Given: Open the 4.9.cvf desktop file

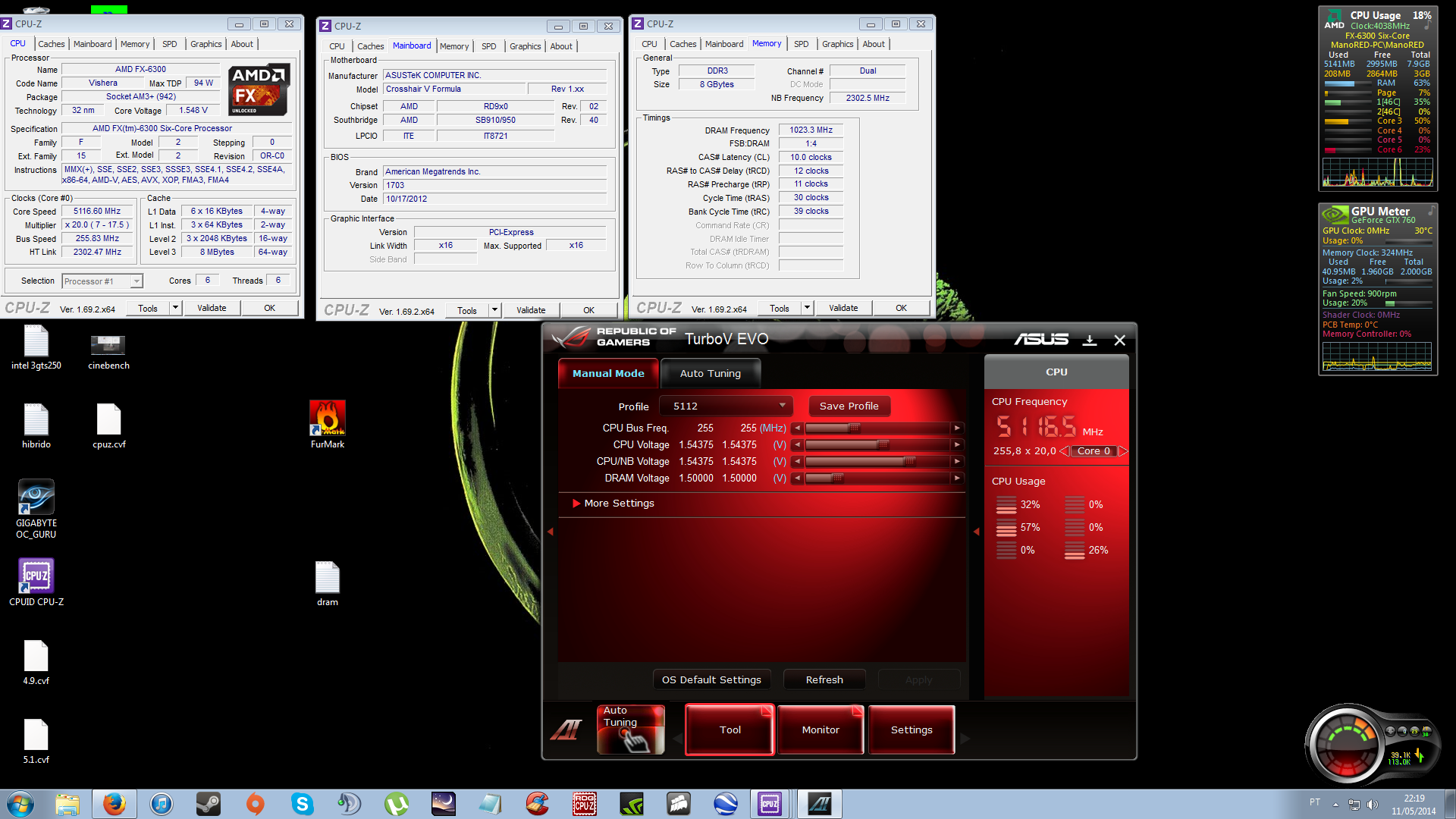Looking at the screenshot, I should (x=36, y=663).
